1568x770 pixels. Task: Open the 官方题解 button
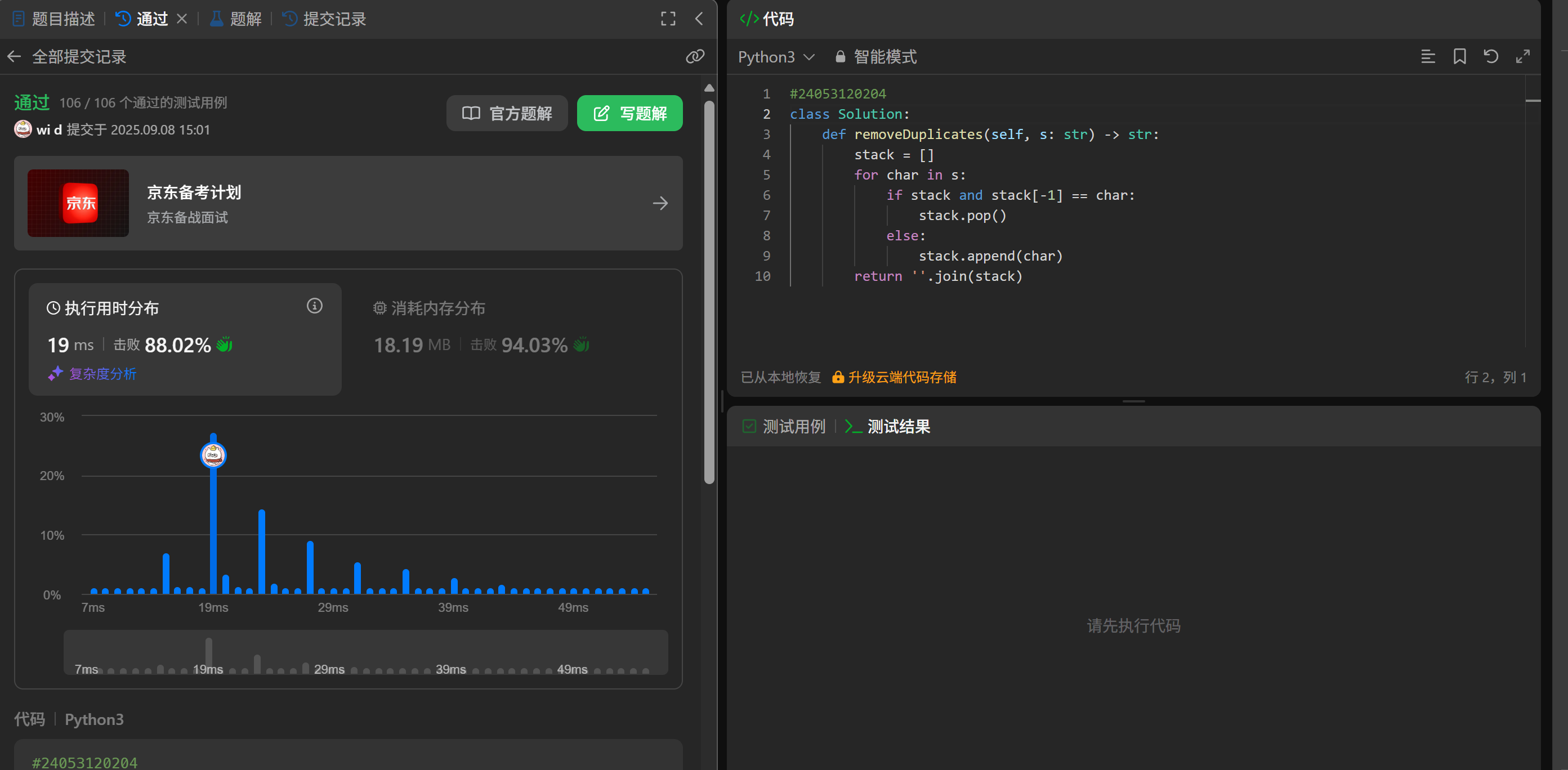[507, 113]
